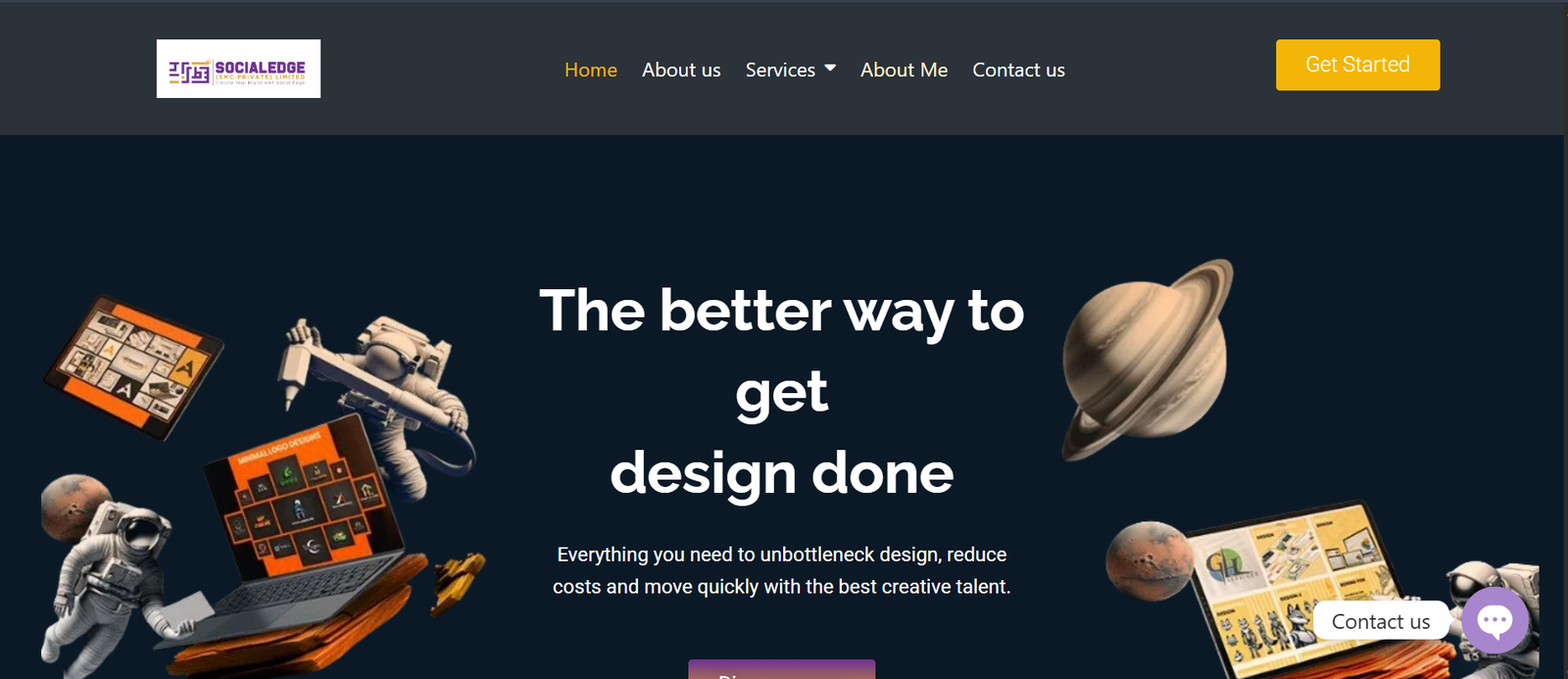
Task: Open Contact us in navigation bar
Action: [1018, 70]
